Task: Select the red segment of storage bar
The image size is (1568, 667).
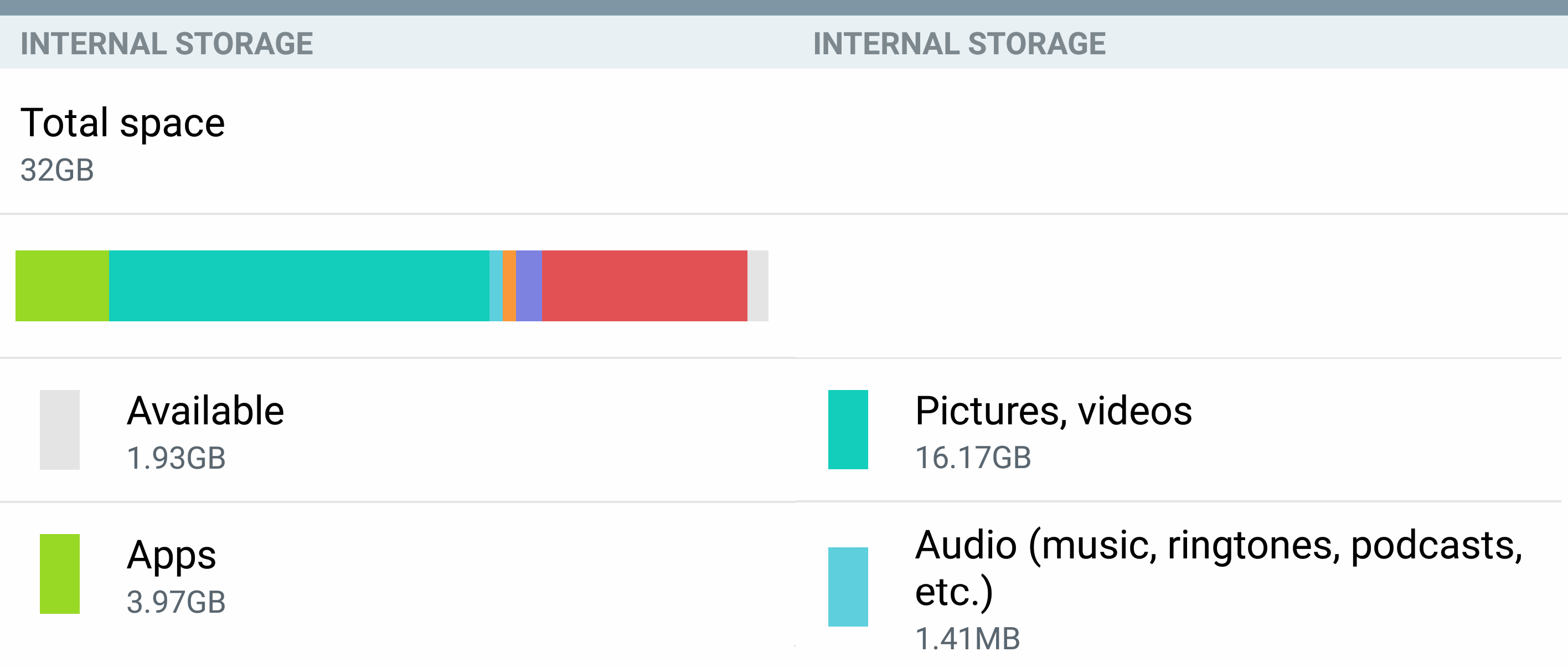Action: (x=644, y=286)
